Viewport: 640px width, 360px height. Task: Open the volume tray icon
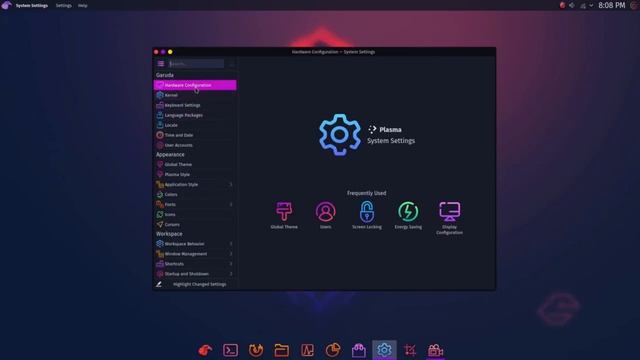click(x=572, y=5)
